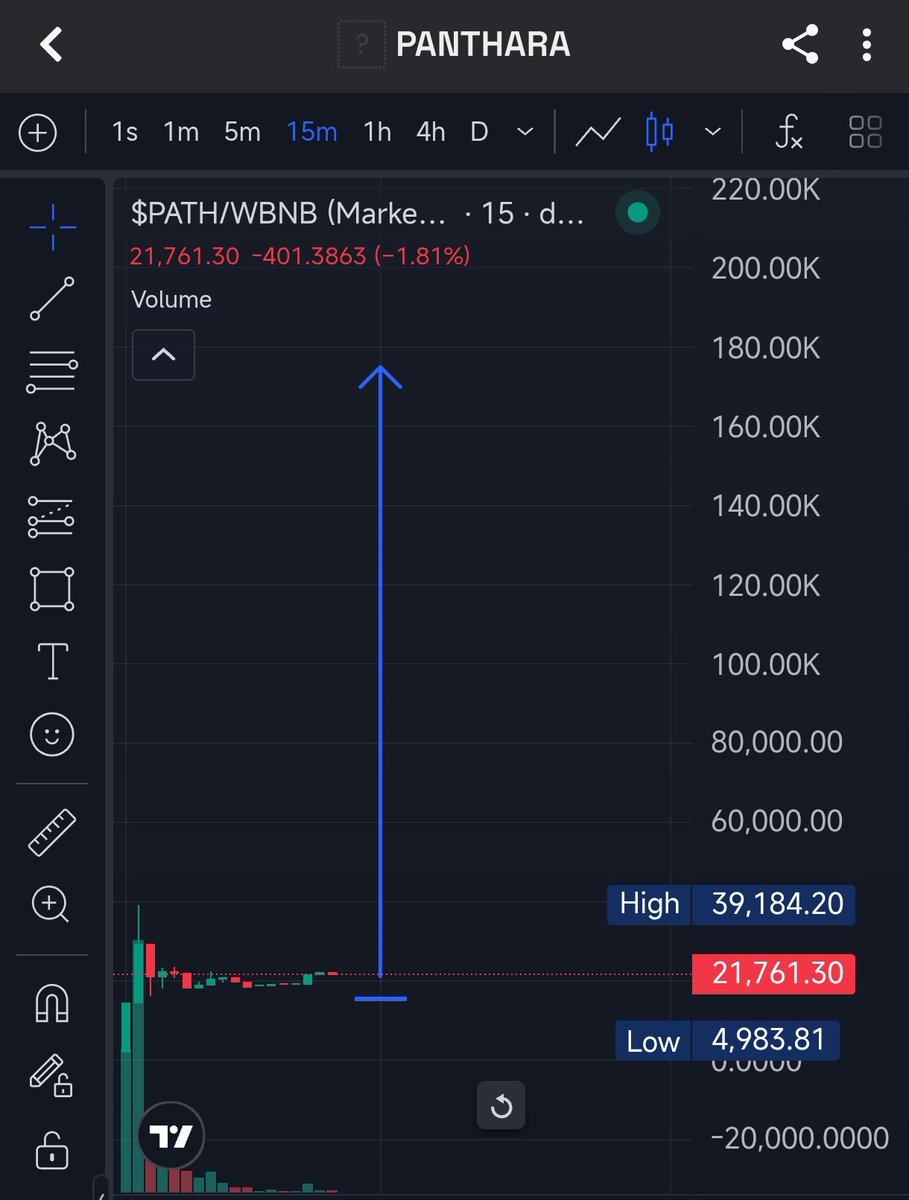Click the High 39,184.20 label
Viewport: 909px width, 1200px height.
[x=731, y=904]
